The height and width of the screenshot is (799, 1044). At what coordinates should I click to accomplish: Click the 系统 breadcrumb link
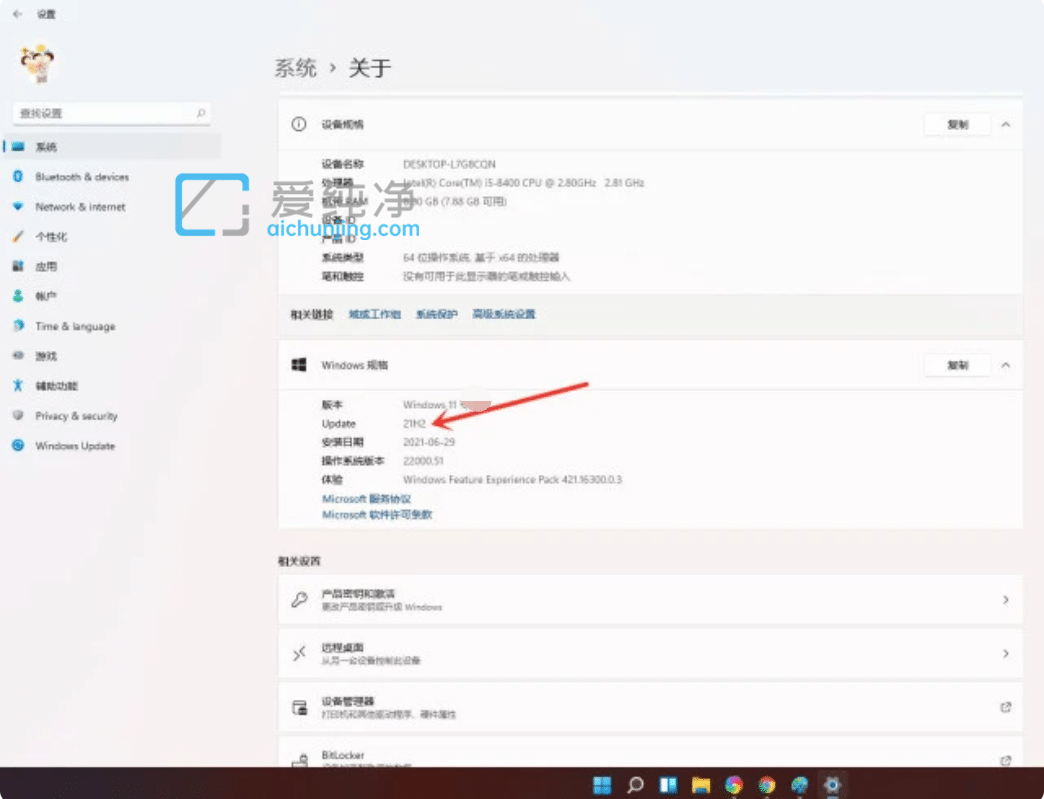[x=296, y=67]
